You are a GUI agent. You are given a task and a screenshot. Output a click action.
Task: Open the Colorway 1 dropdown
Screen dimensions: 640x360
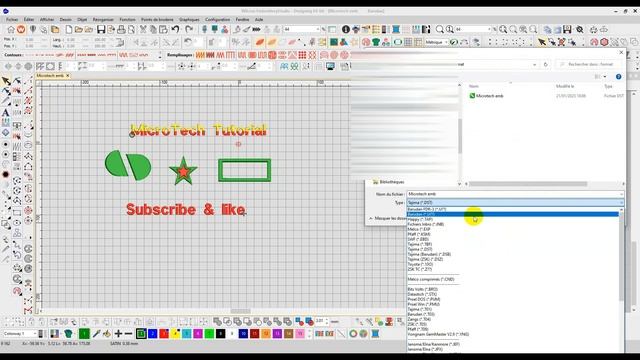(20, 333)
